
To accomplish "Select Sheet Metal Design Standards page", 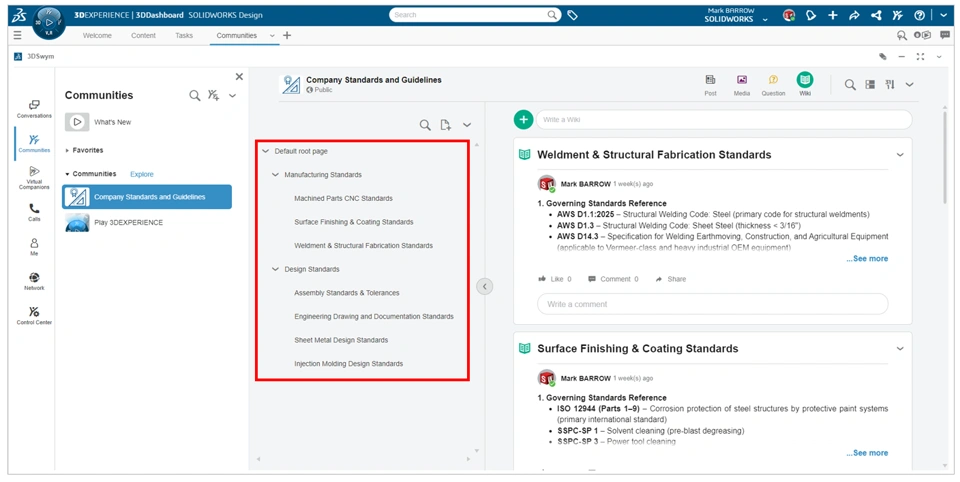I will [341, 340].
